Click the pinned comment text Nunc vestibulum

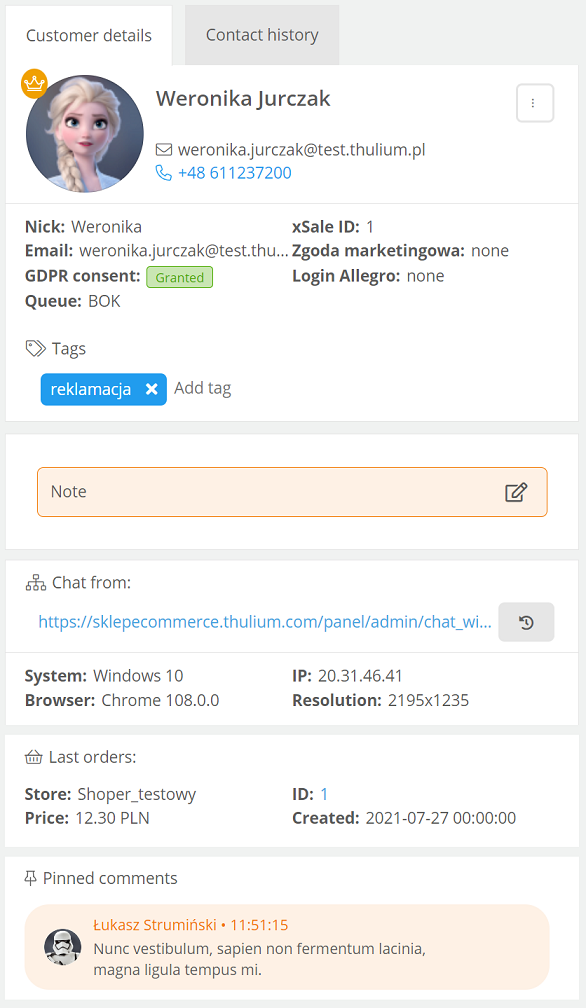pyautogui.click(x=260, y=959)
